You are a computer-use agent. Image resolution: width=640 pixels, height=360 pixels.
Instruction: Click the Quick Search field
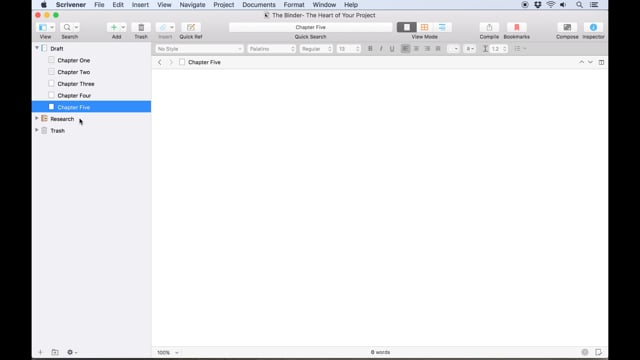tap(311, 27)
